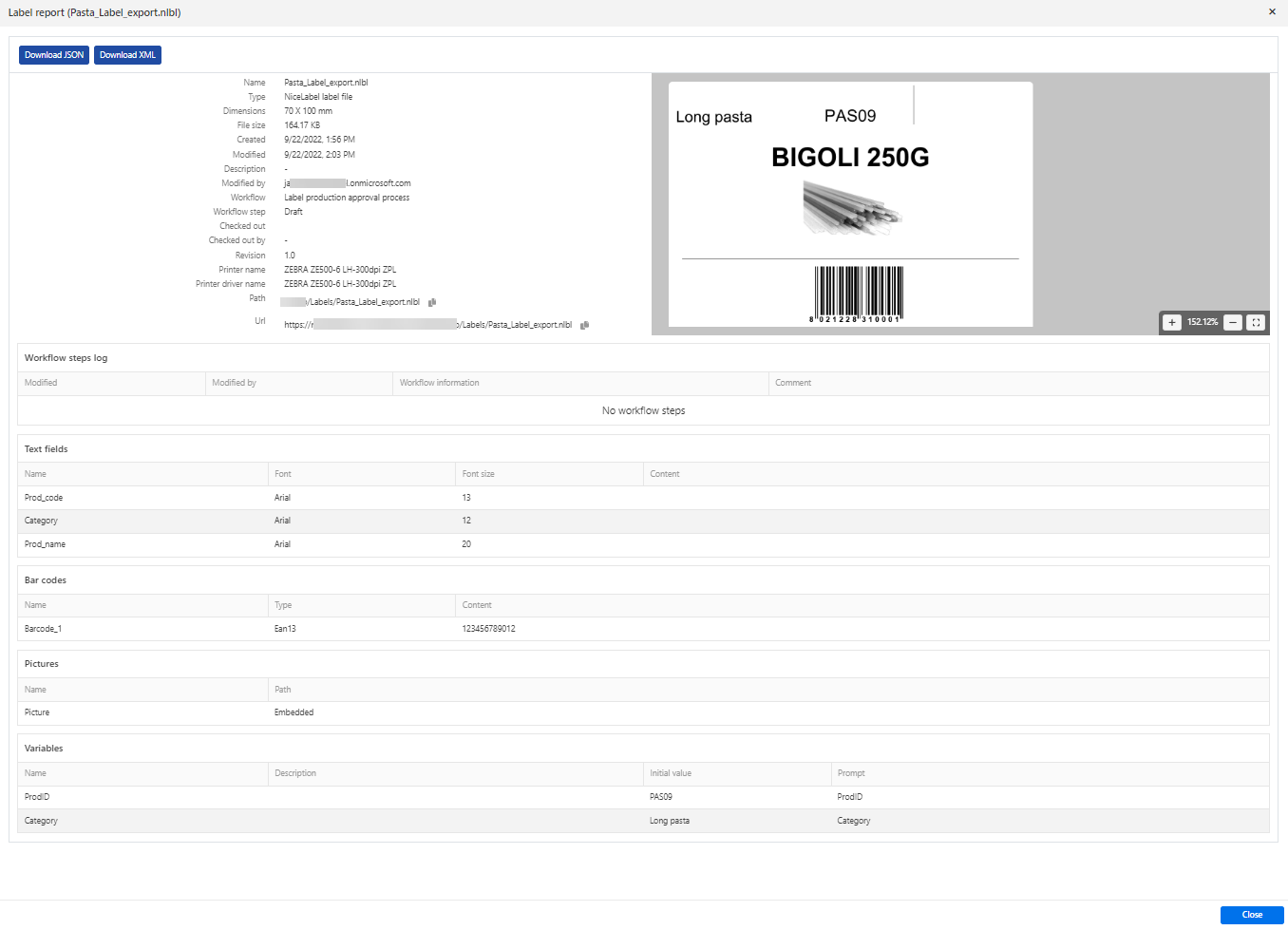
Task: Zoom out of the label preview
Action: pos(1232,323)
